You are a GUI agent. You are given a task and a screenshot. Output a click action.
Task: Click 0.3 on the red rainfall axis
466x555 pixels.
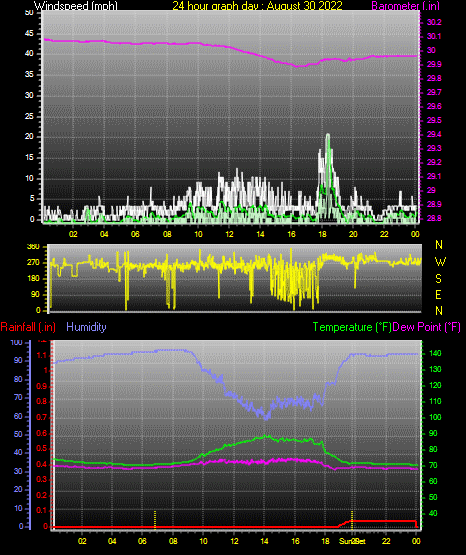coord(42,480)
